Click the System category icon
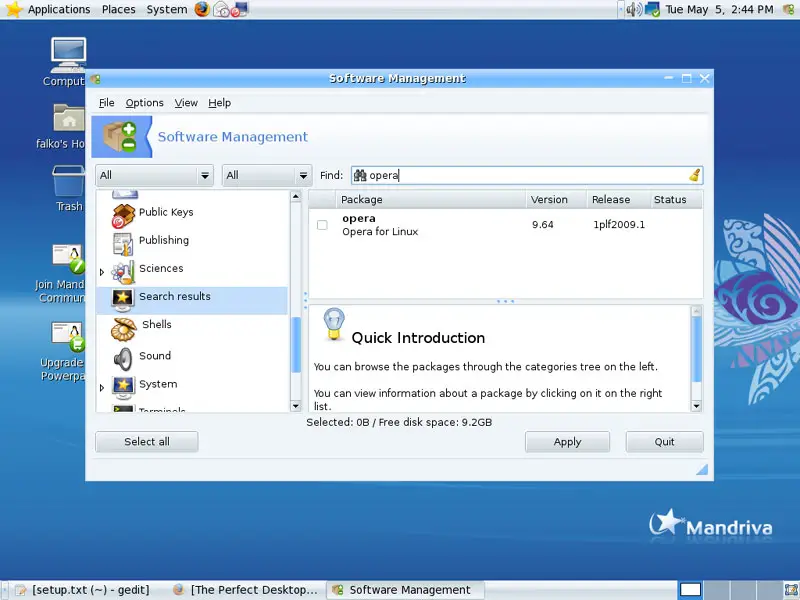This screenshot has width=800, height=600. point(123,388)
